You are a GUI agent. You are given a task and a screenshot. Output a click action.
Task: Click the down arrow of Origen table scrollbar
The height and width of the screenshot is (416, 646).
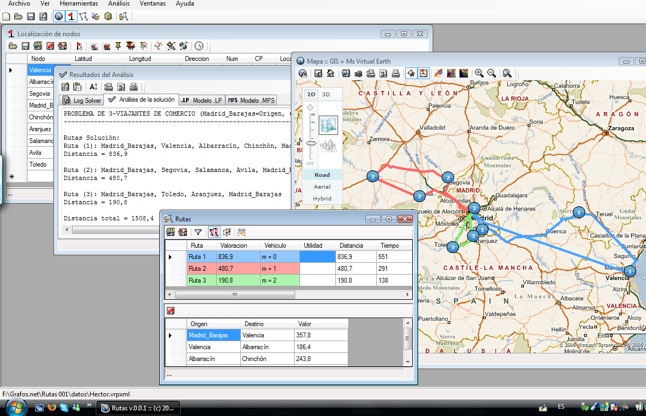[x=408, y=362]
